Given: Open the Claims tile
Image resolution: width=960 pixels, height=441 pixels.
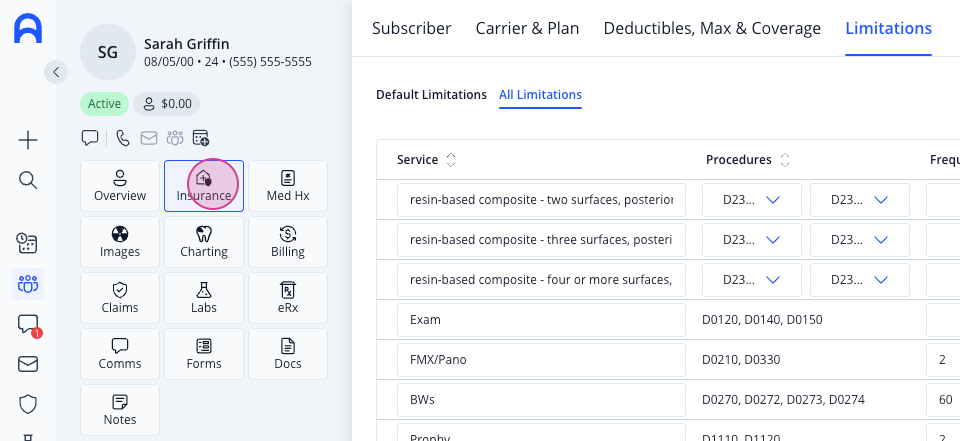Looking at the screenshot, I should coord(120,298).
